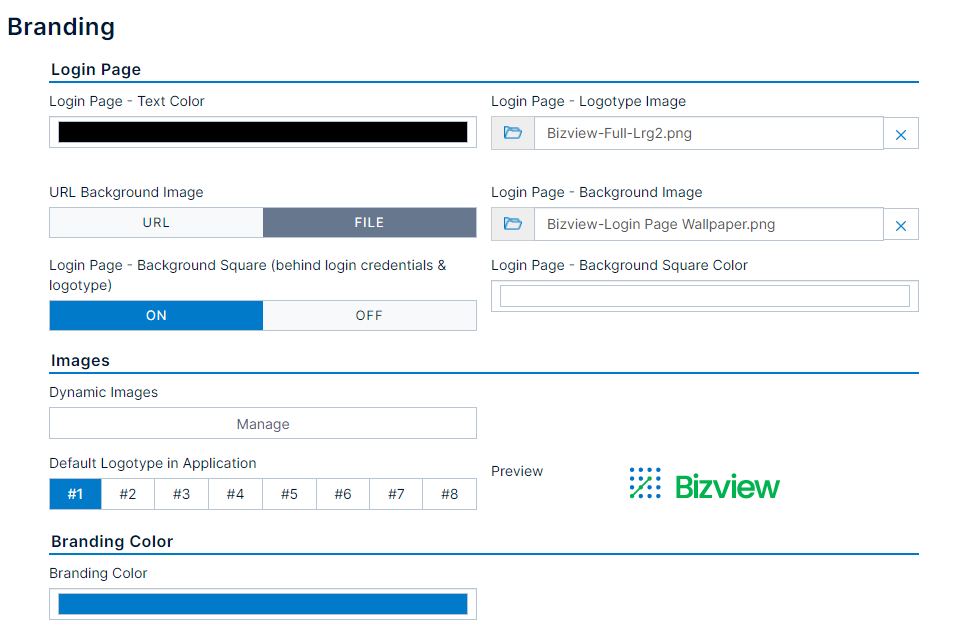
Task: Click the Bizview logo preview image
Action: tap(705, 485)
